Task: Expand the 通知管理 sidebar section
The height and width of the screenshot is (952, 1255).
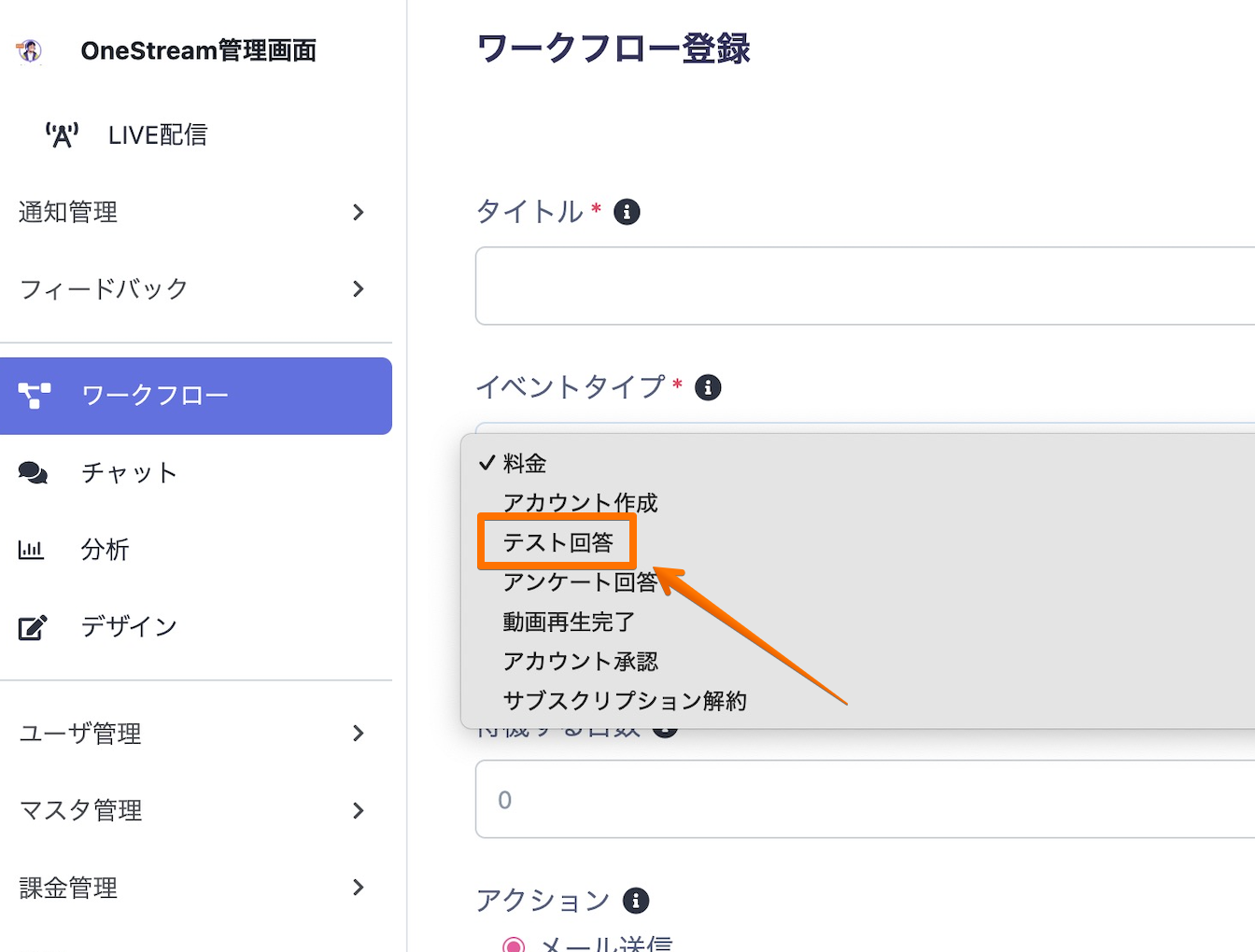Action: (359, 213)
